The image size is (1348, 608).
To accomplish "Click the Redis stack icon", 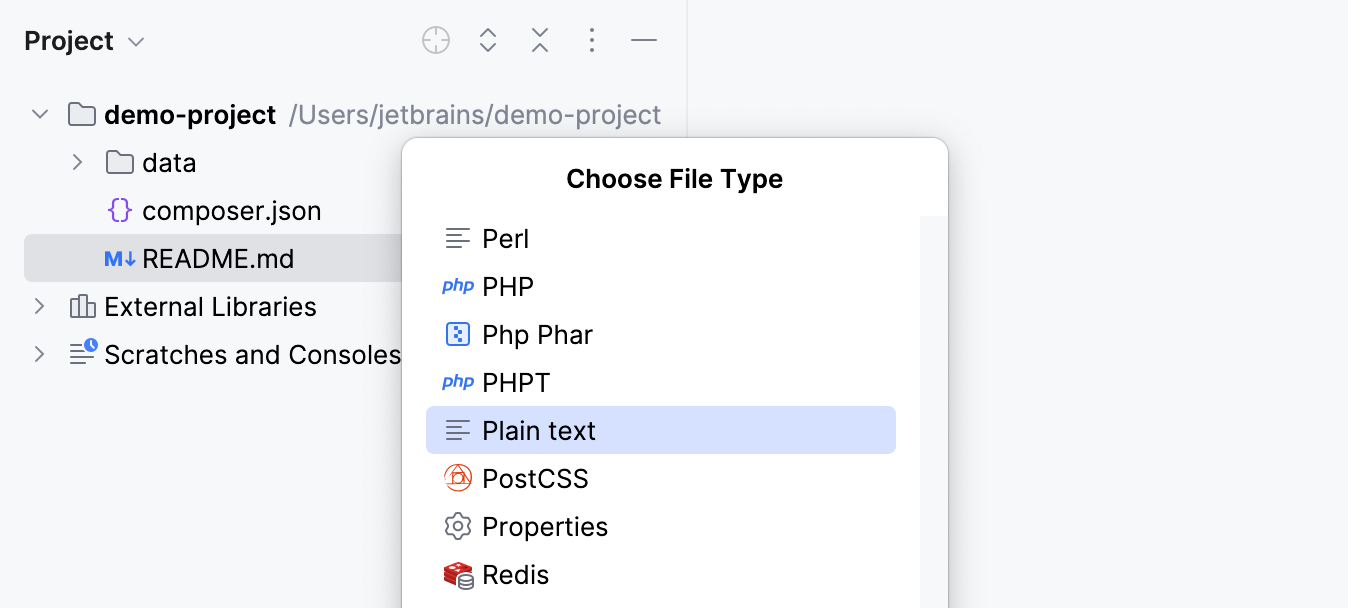I will (457, 574).
